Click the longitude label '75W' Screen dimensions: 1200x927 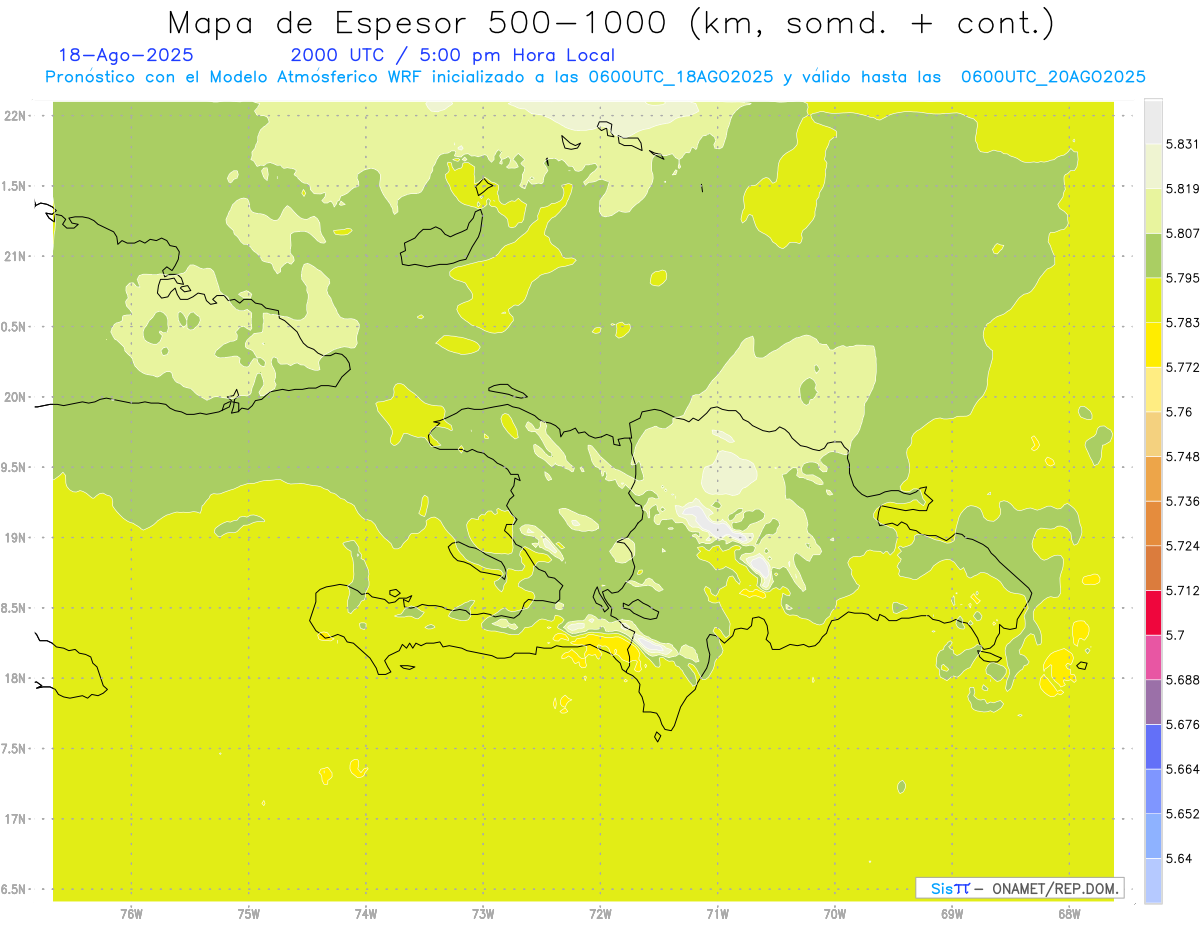pyautogui.click(x=249, y=914)
